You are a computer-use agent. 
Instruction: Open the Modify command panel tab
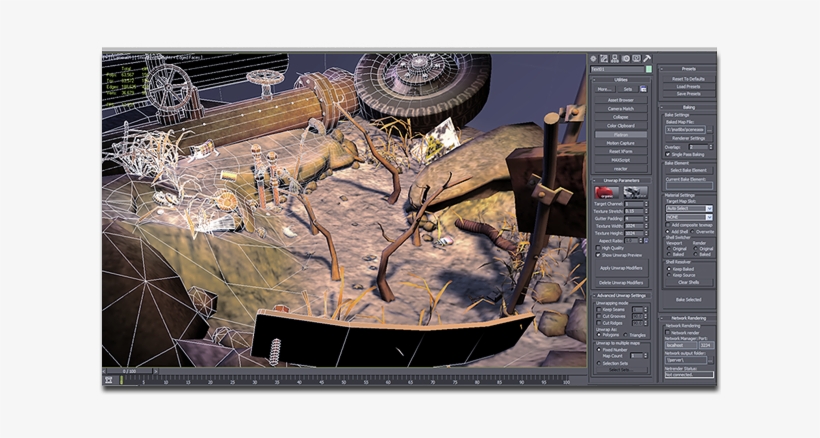pos(604,58)
